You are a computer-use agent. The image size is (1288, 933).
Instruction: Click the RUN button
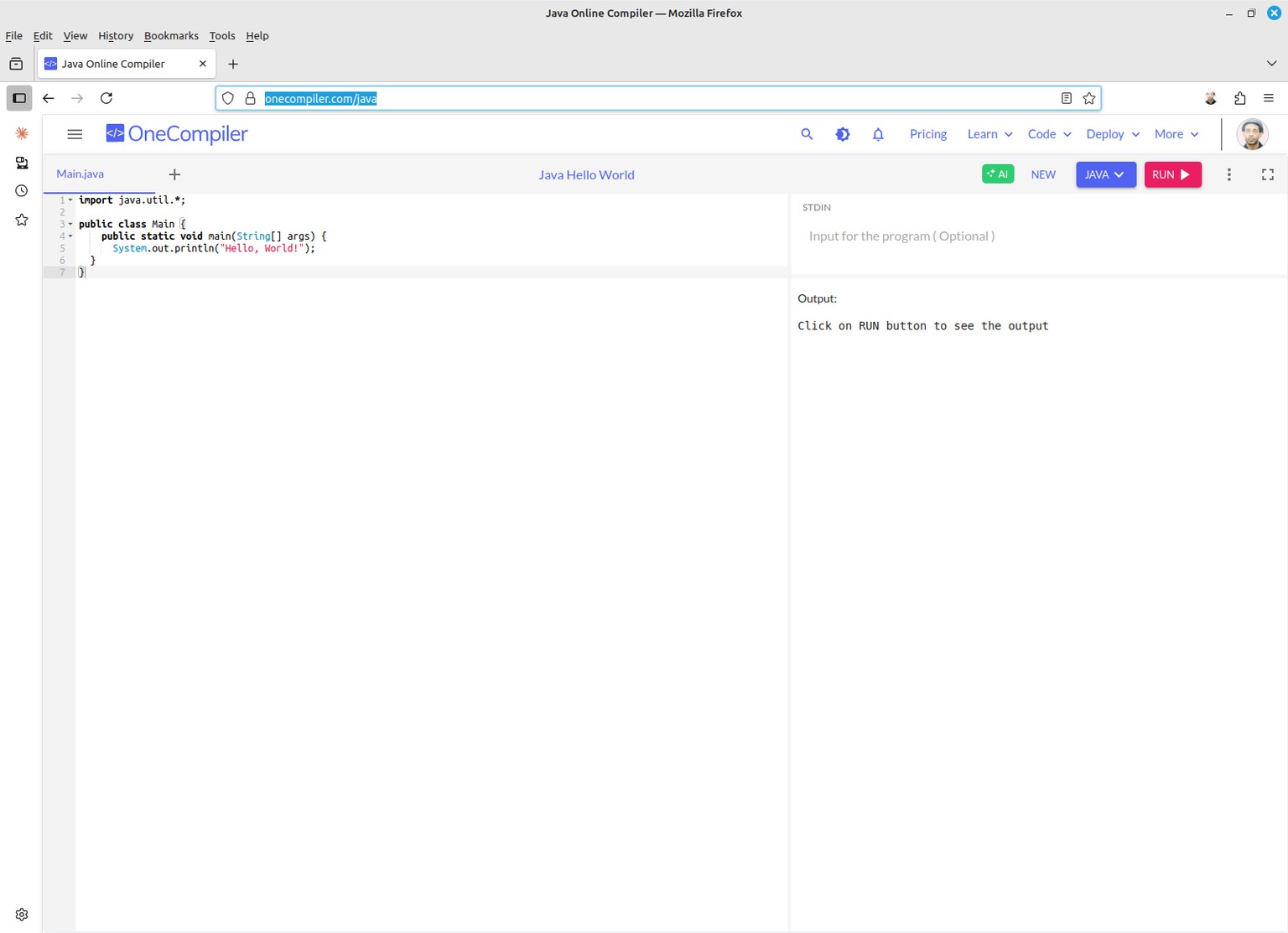coord(1172,174)
